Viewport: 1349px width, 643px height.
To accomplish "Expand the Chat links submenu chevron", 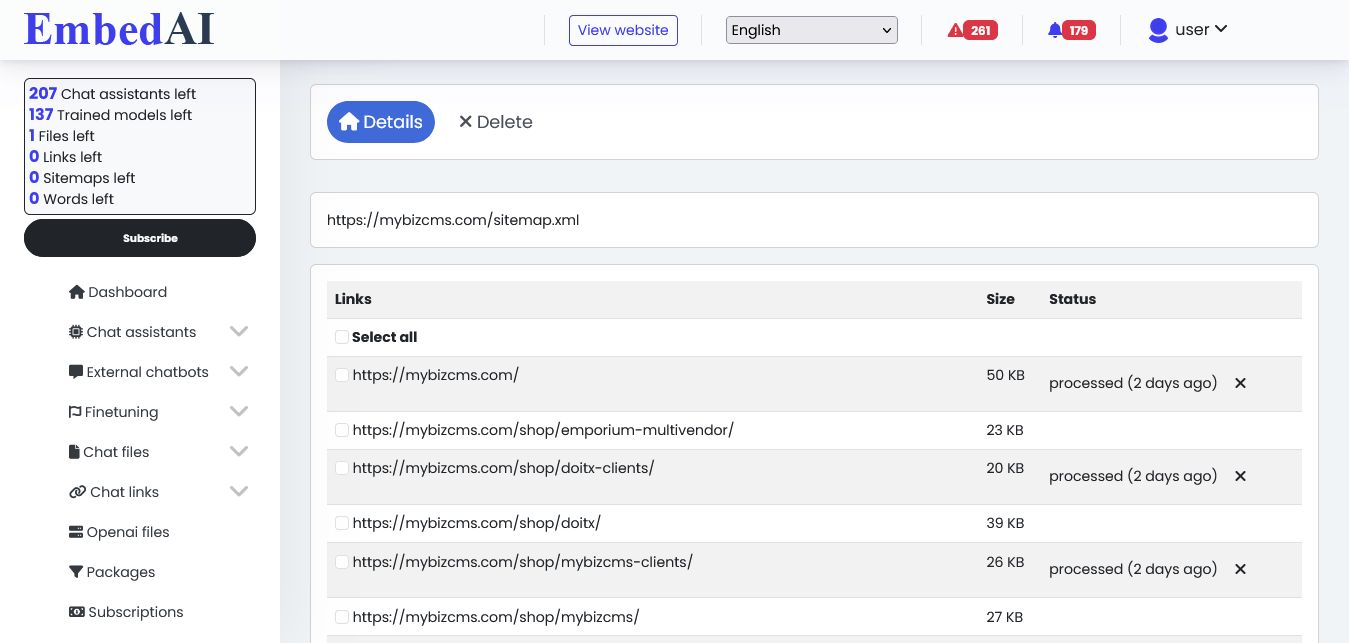I will pos(238,492).
